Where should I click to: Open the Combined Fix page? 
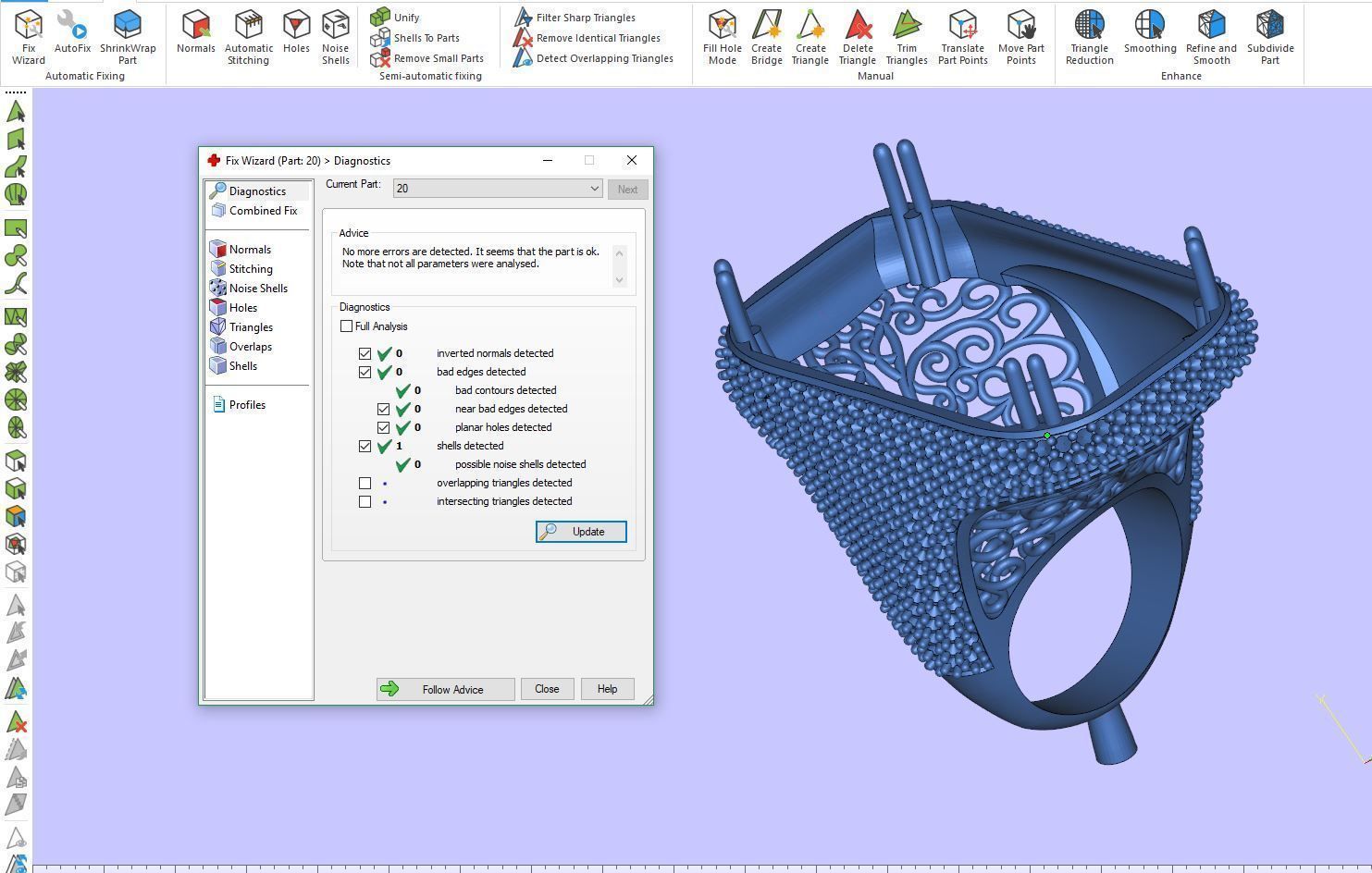(x=263, y=211)
